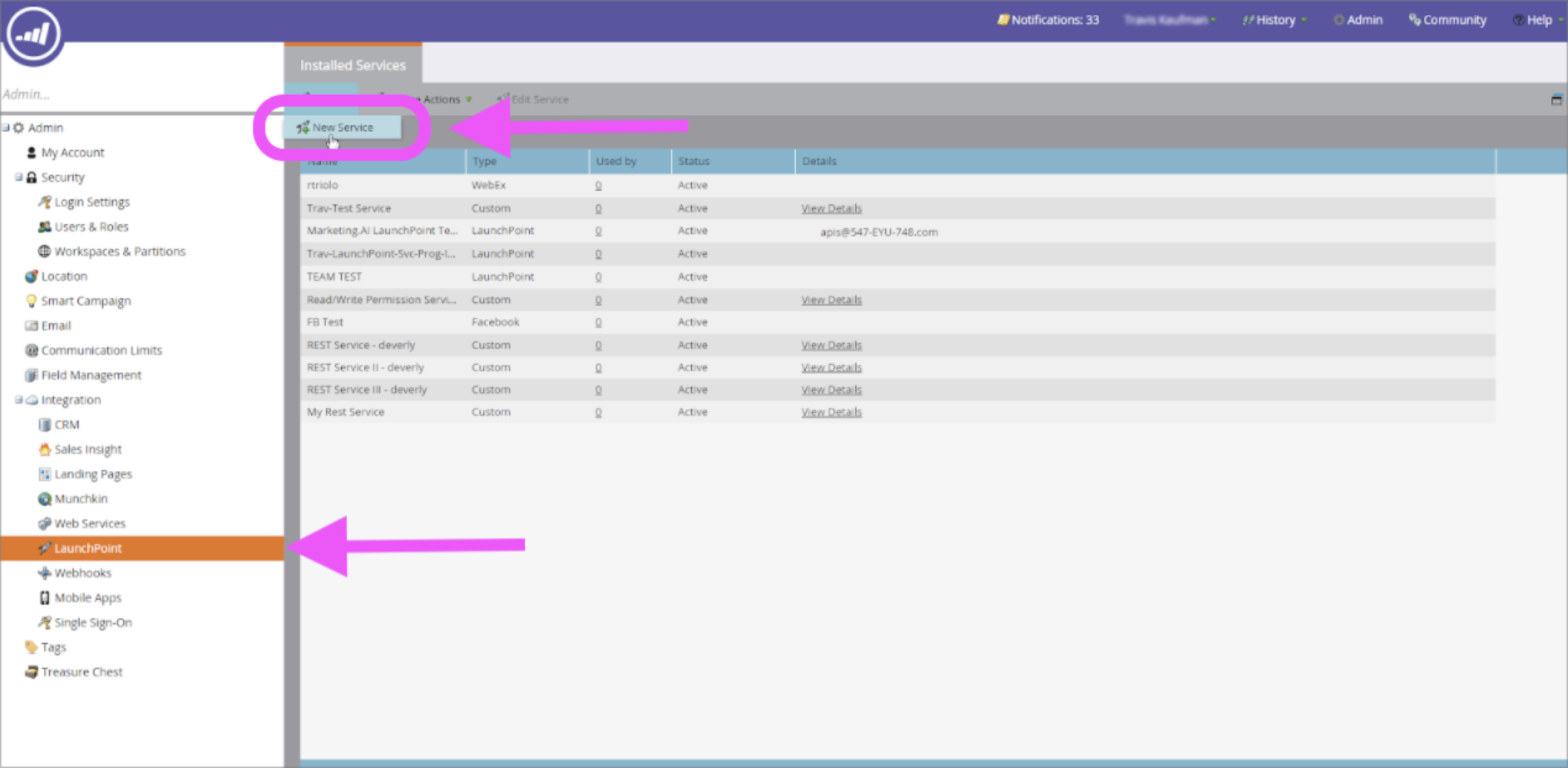
Task: Click the panel window icon at toolbar right
Action: (1556, 100)
